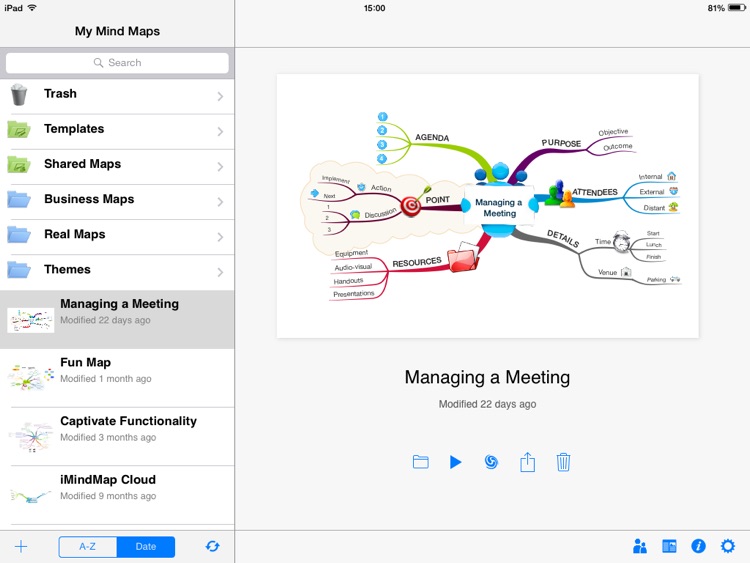
Task: Sort maps by Date
Action: tap(146, 546)
